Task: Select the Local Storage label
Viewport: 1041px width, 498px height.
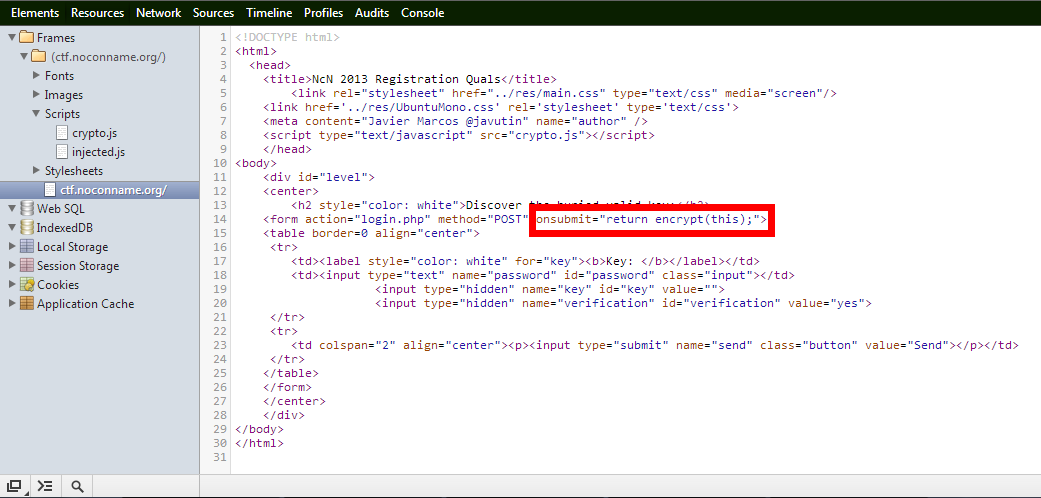Action: click(72, 246)
